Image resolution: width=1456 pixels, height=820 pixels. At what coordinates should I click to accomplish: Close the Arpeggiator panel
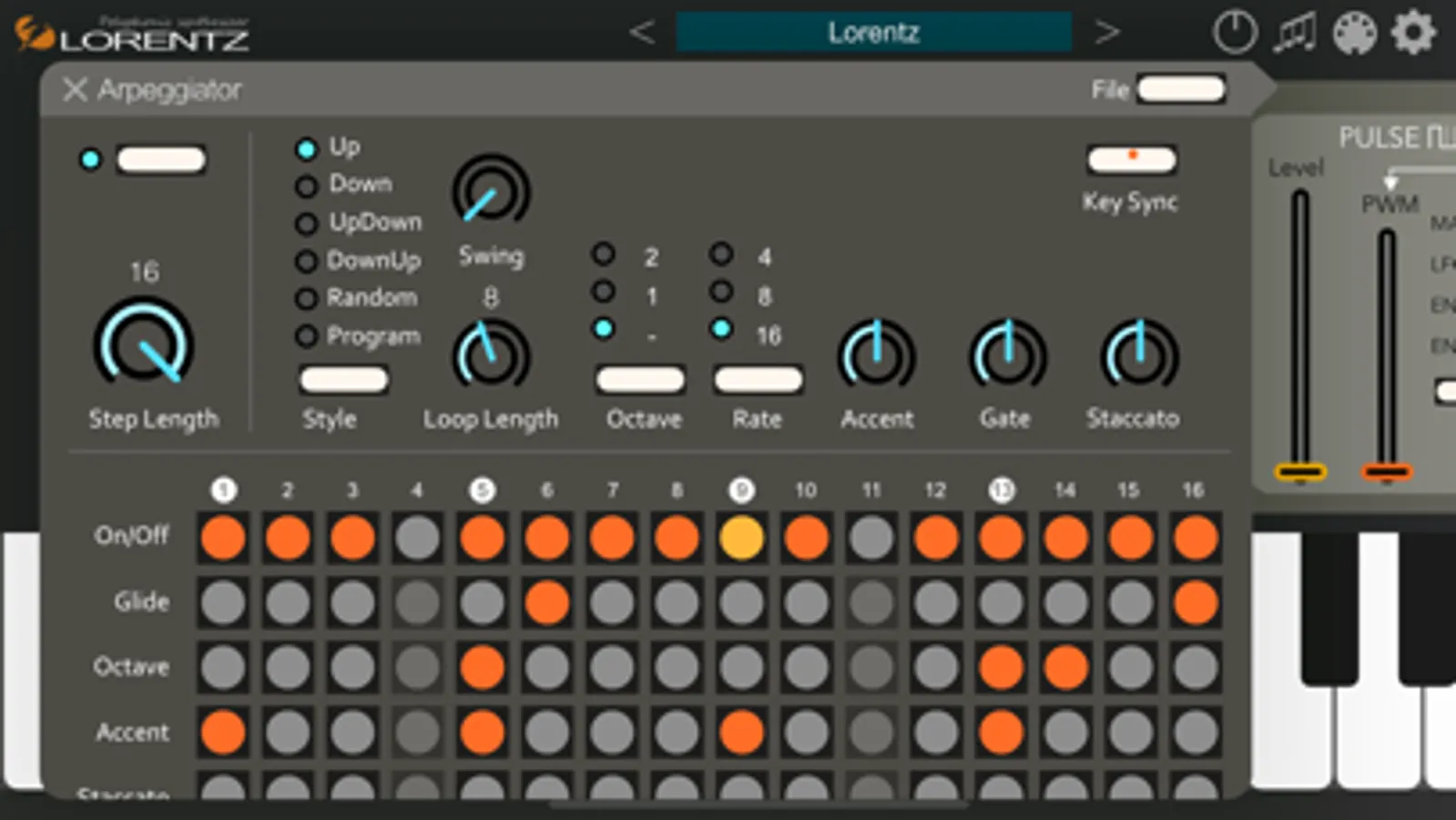(x=75, y=89)
